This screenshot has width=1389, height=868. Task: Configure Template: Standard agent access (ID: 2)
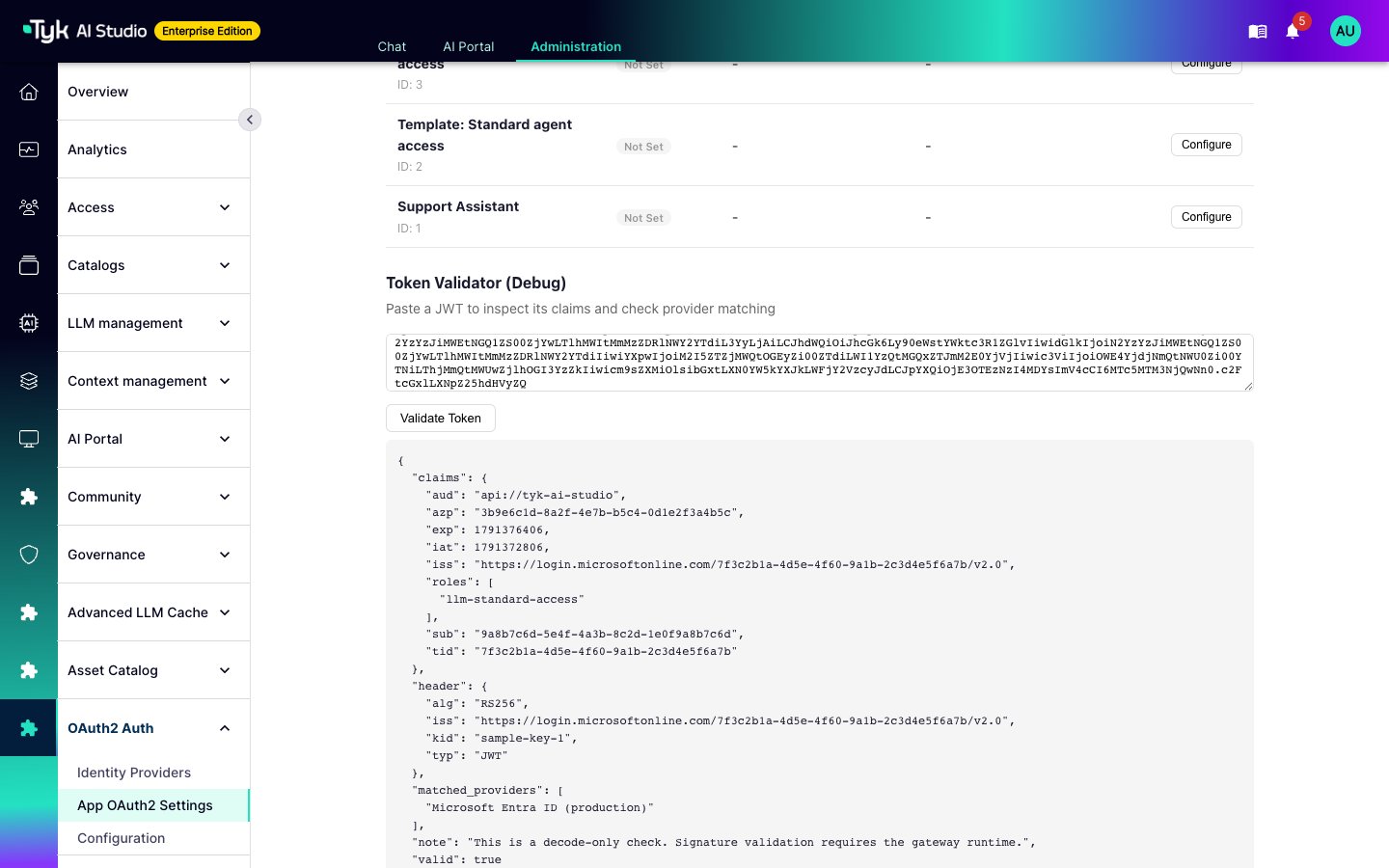coord(1207,145)
